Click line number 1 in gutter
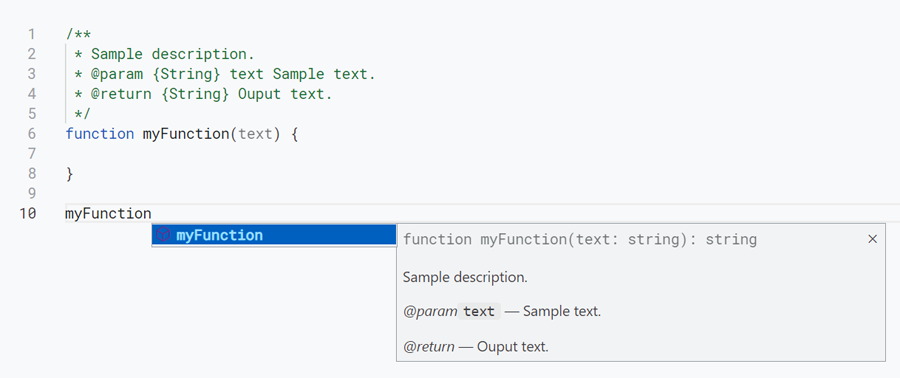 tap(31, 34)
